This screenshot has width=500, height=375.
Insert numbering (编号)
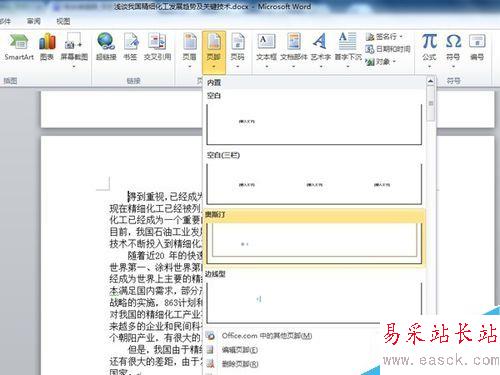pyautogui.click(x=477, y=48)
